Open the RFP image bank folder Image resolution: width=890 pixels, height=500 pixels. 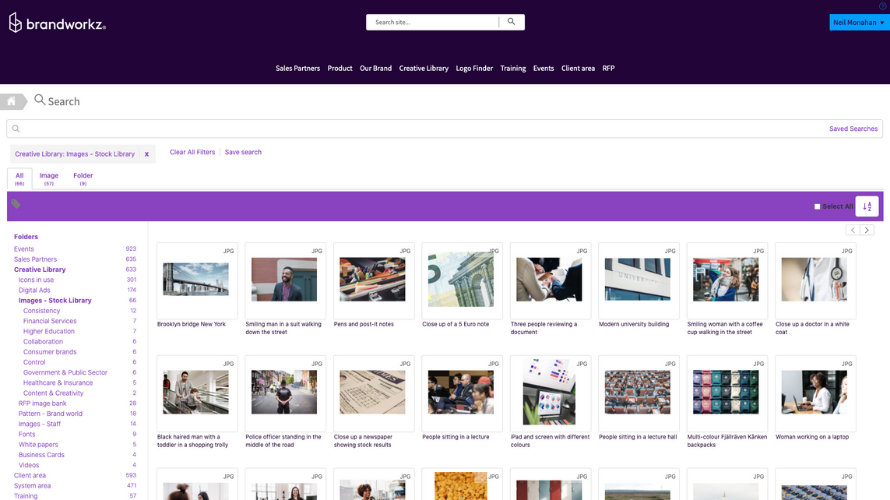click(42, 404)
